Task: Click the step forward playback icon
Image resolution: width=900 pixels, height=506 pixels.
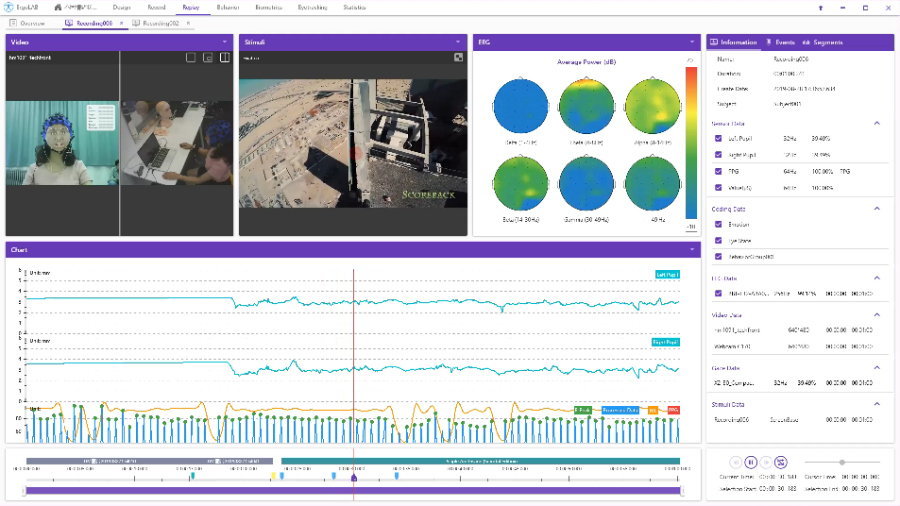Action: click(766, 462)
